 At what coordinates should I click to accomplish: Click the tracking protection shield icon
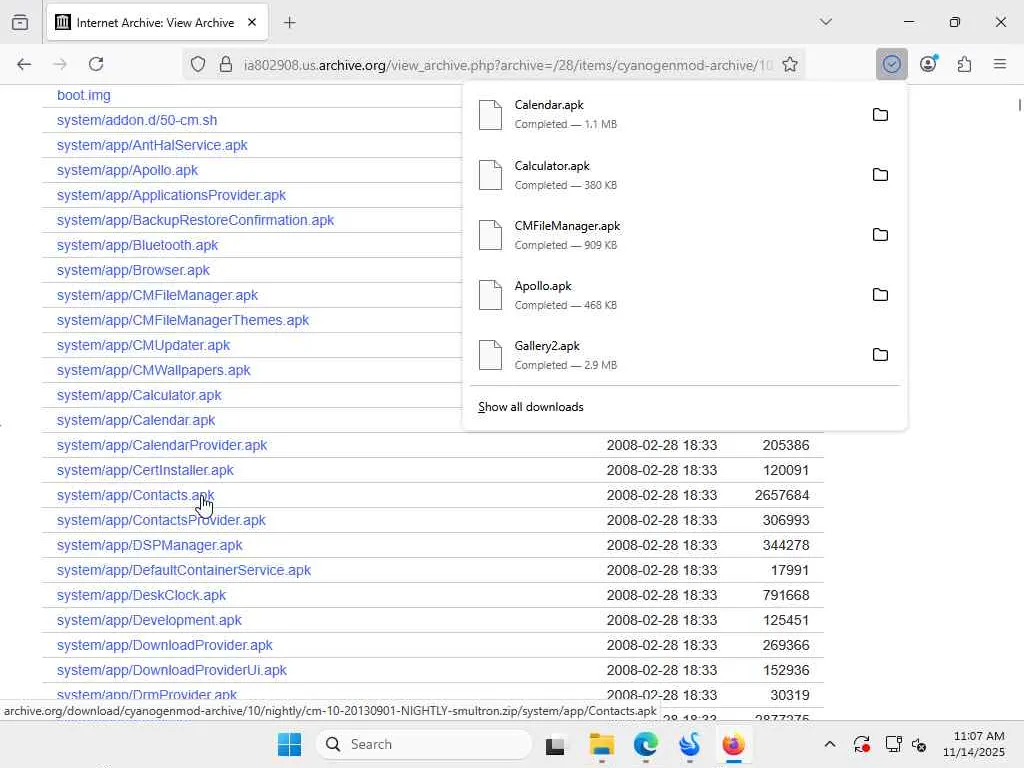click(x=198, y=65)
